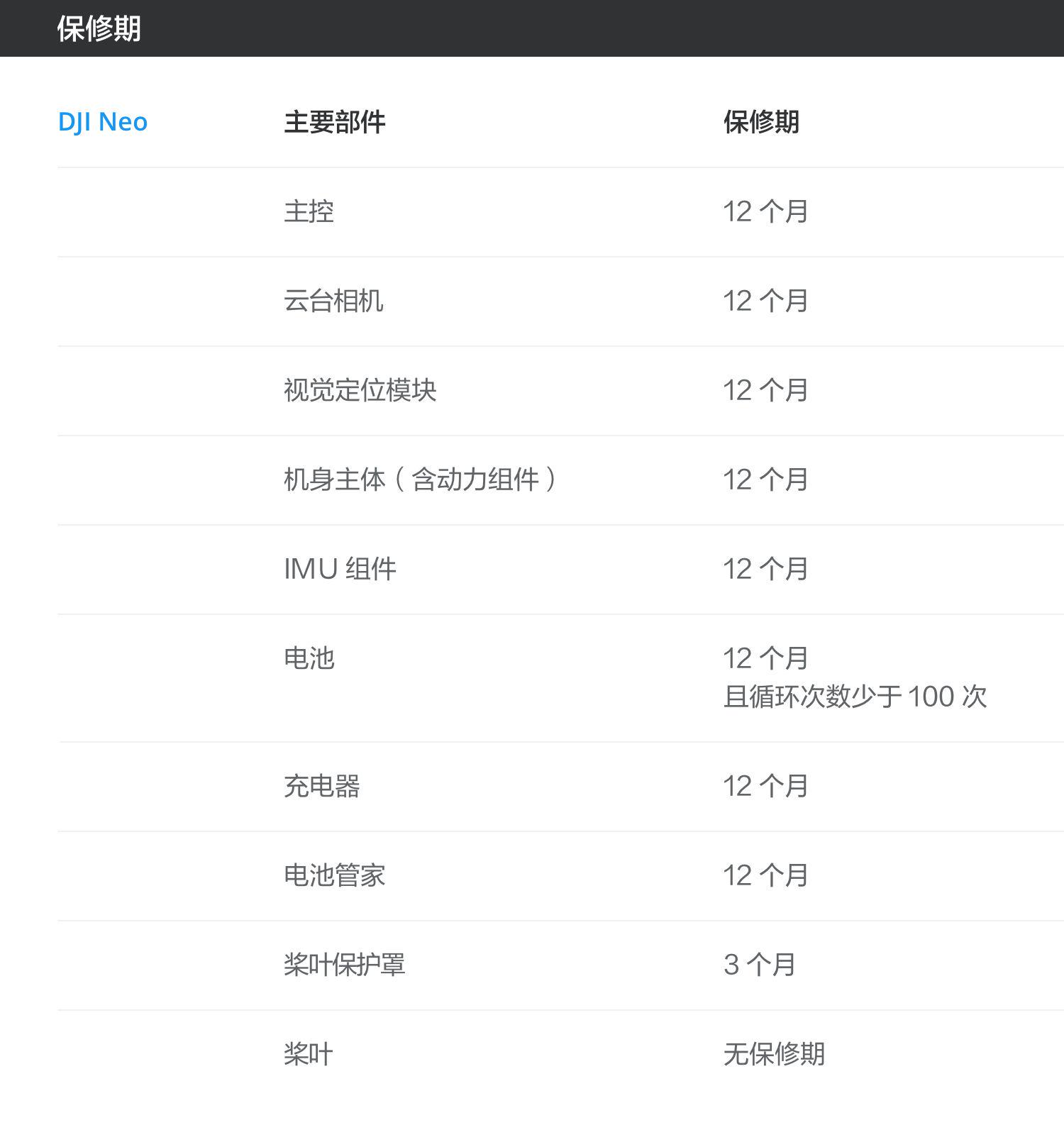This screenshot has width=1064, height=1125.
Task: Click the 保修期 header title in dark bar
Action: point(99,28)
